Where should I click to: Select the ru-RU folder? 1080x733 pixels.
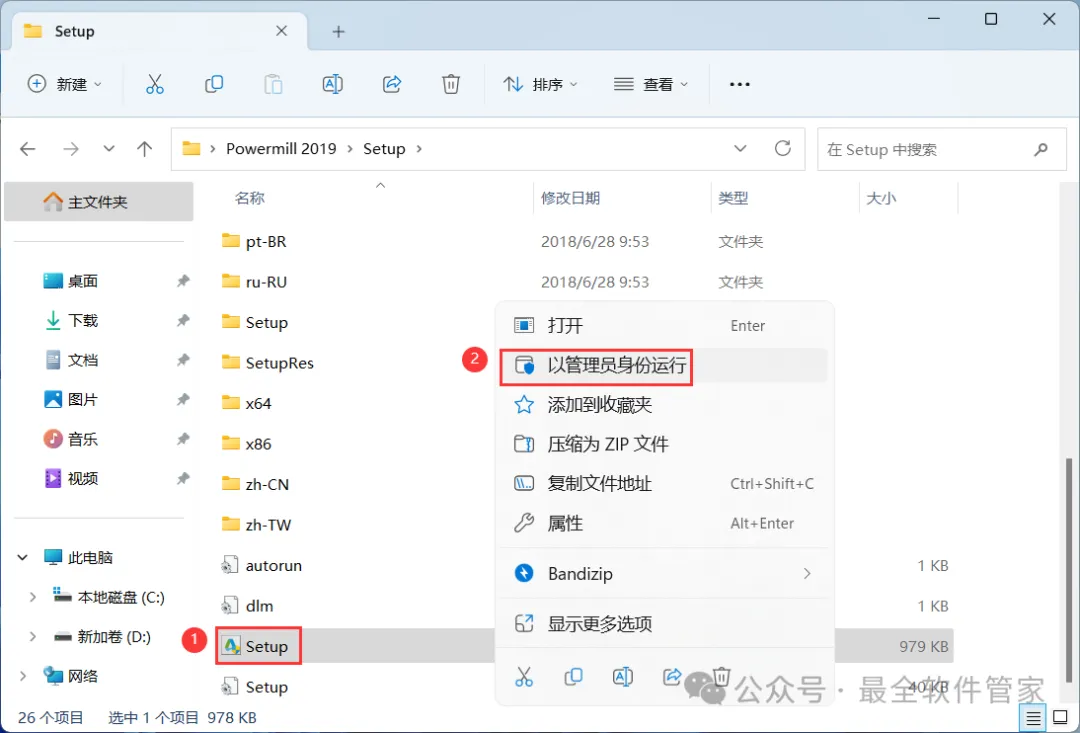254,282
